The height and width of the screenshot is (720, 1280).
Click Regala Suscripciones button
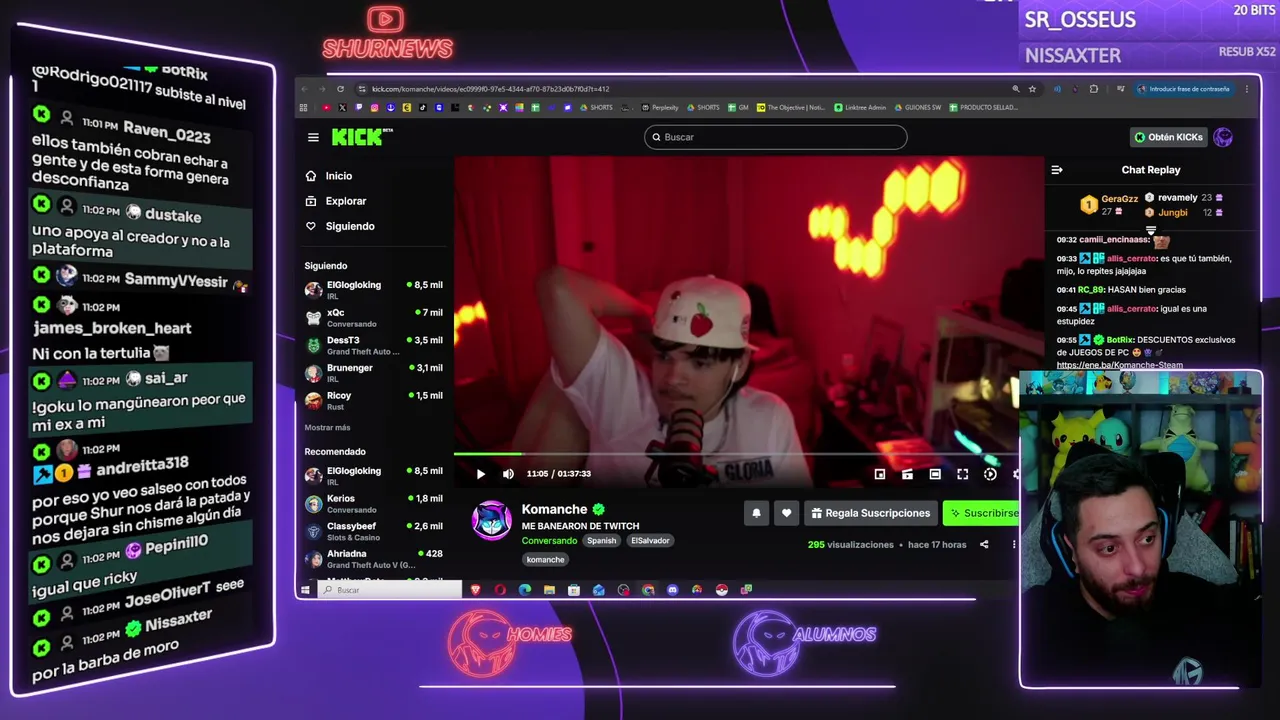pos(871,513)
